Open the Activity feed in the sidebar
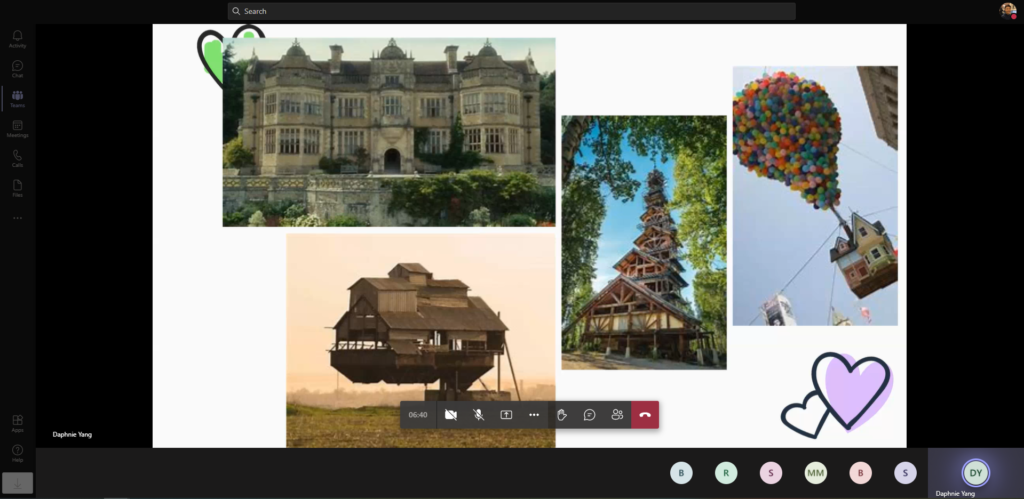The image size is (1024, 499). click(x=18, y=39)
